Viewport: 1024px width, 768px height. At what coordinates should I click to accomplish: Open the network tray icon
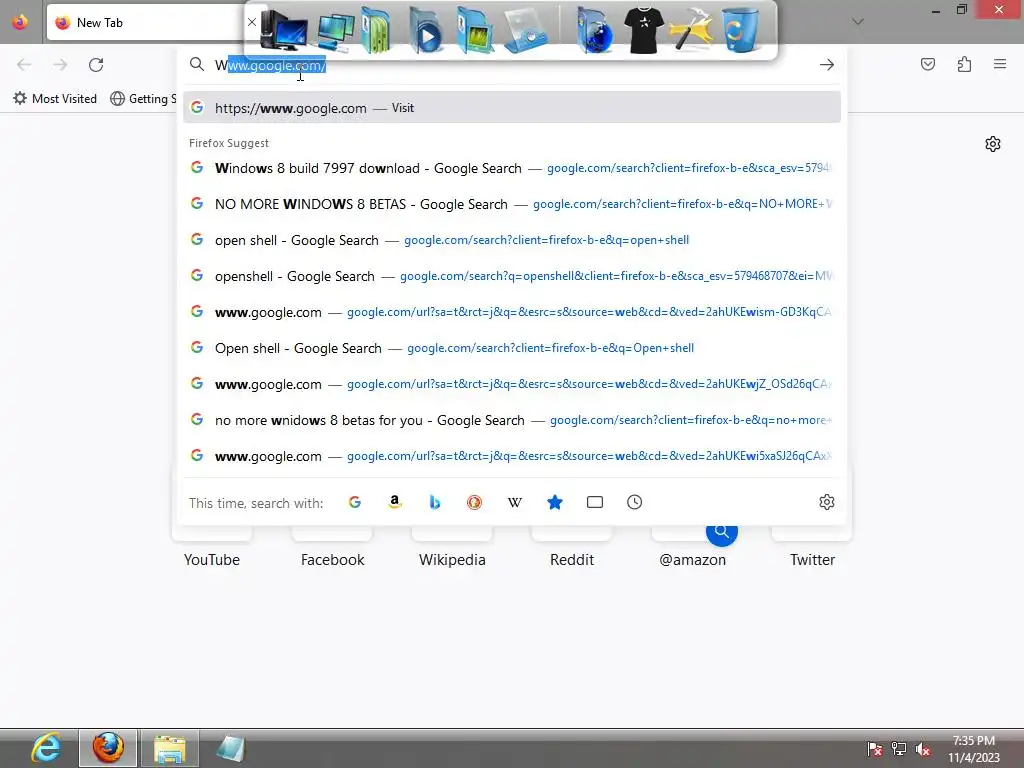899,749
